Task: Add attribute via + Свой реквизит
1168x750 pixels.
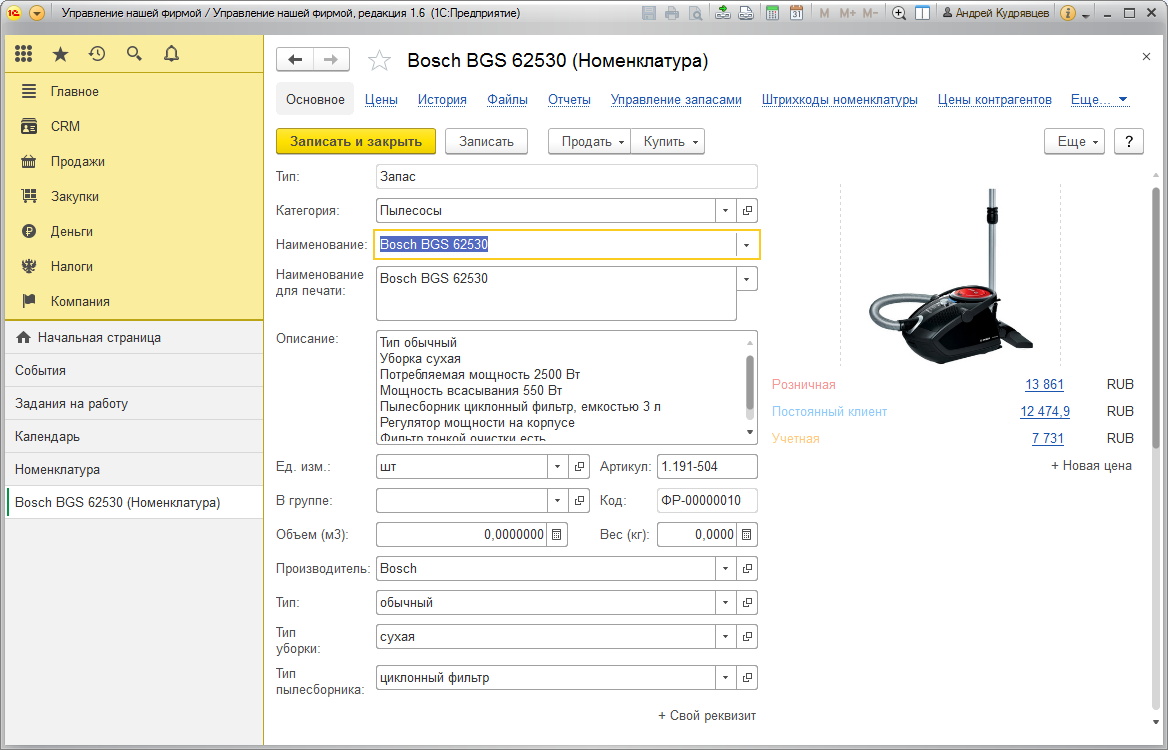Action: [707, 716]
